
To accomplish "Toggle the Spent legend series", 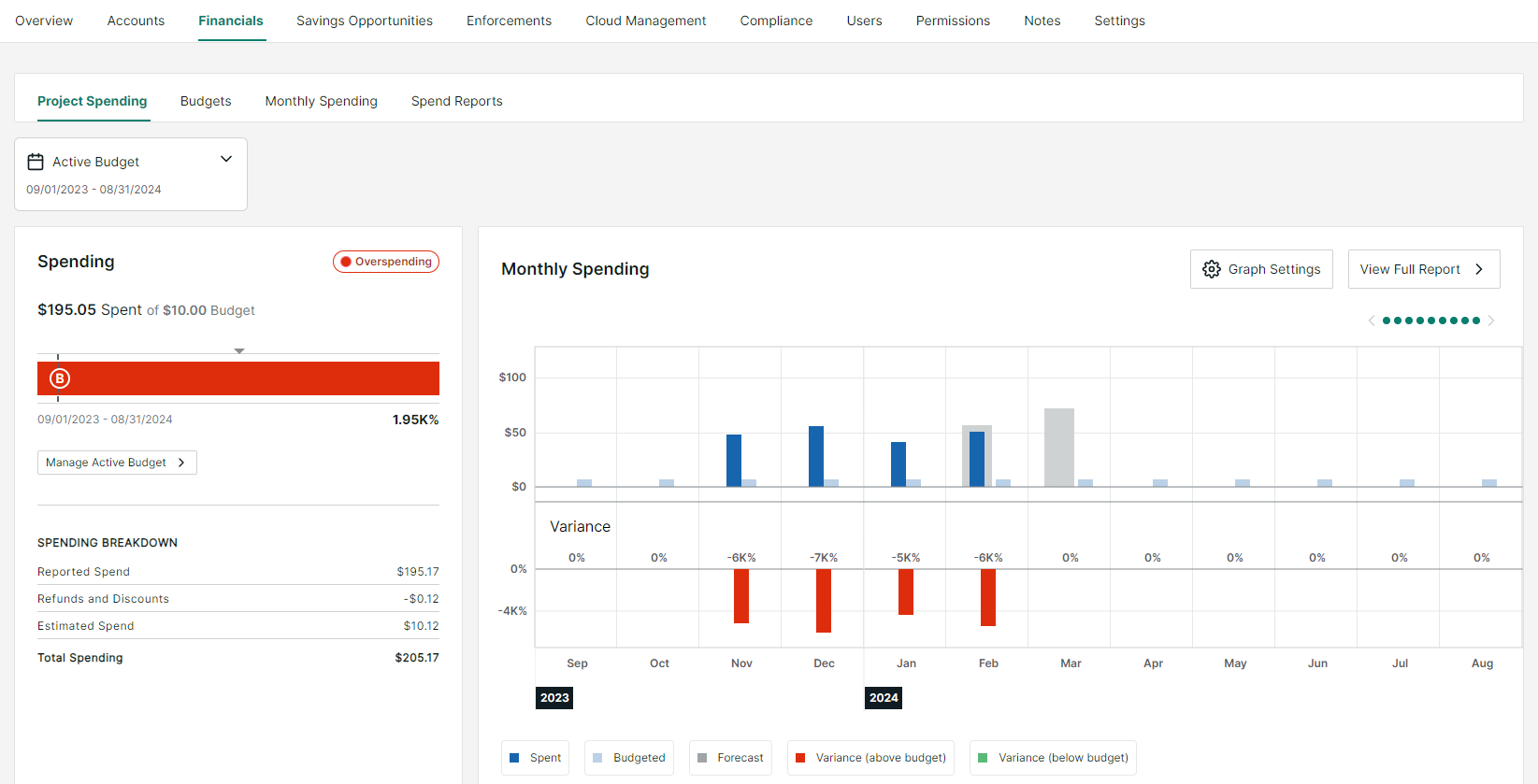I will [x=536, y=758].
